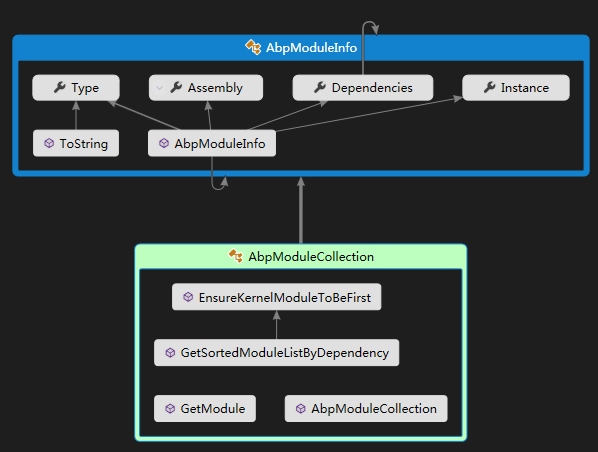Click the cube icon on ToString method

click(49, 143)
